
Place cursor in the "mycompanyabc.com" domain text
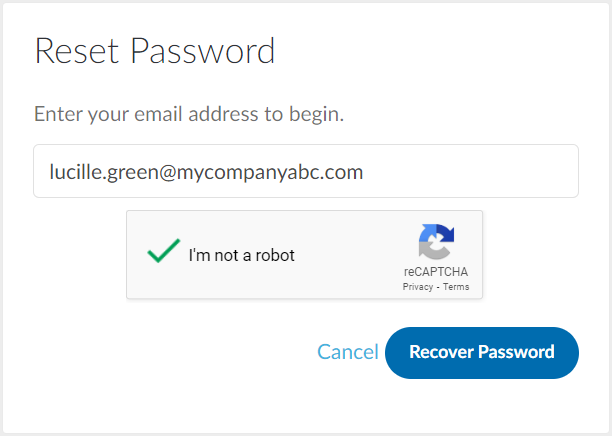tap(270, 172)
